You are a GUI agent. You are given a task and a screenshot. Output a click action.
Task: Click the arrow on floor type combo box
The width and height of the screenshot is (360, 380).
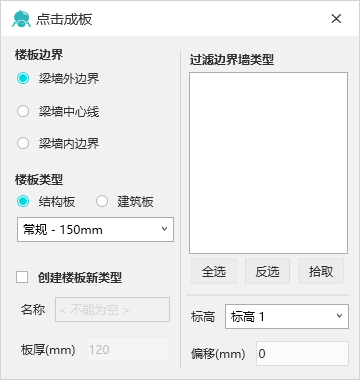pyautogui.click(x=164, y=229)
